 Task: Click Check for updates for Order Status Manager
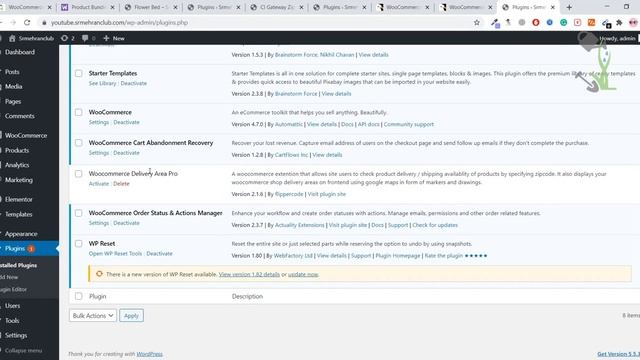tap(435, 225)
